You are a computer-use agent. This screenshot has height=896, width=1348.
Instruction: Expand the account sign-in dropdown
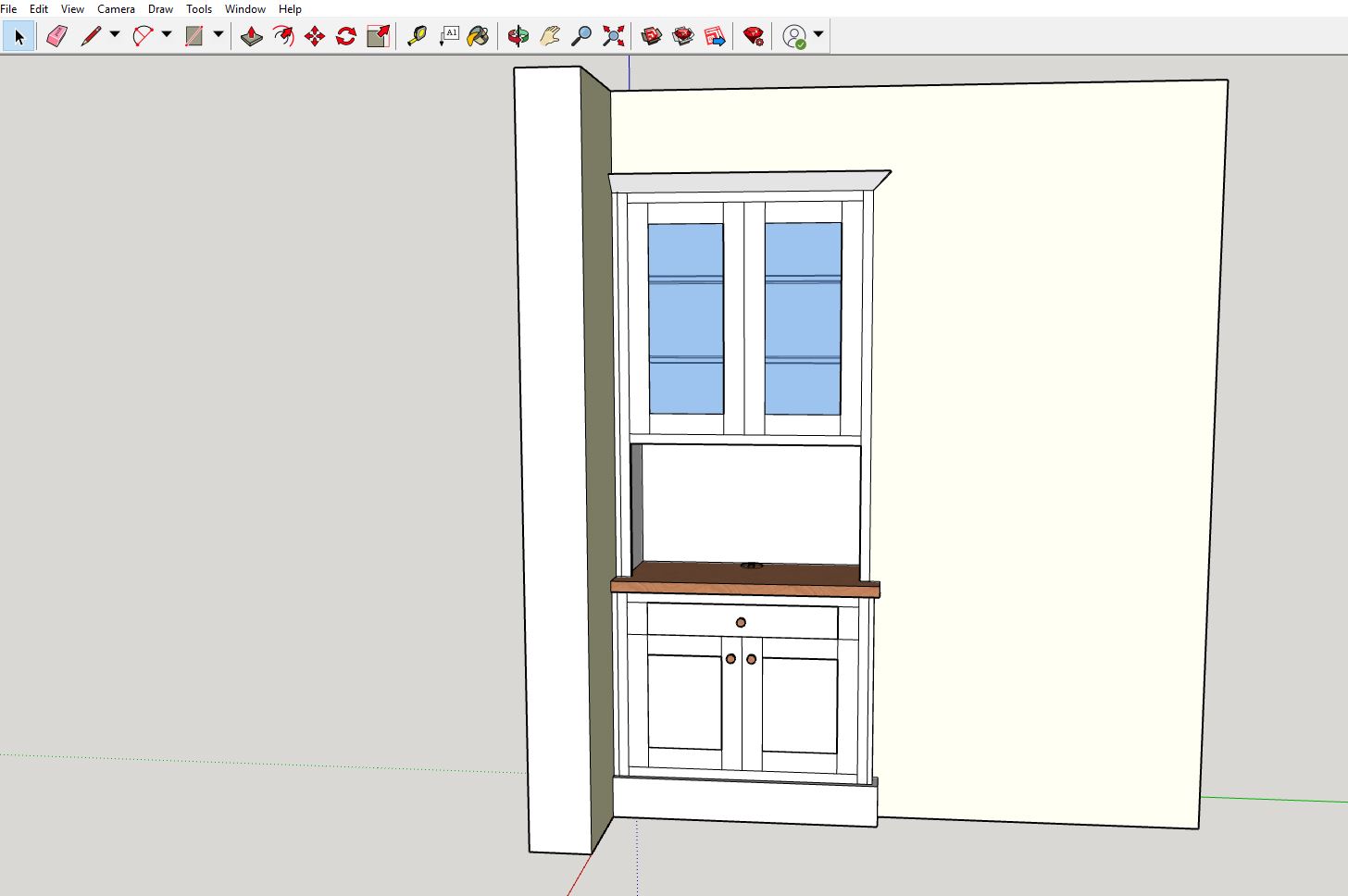(x=816, y=36)
